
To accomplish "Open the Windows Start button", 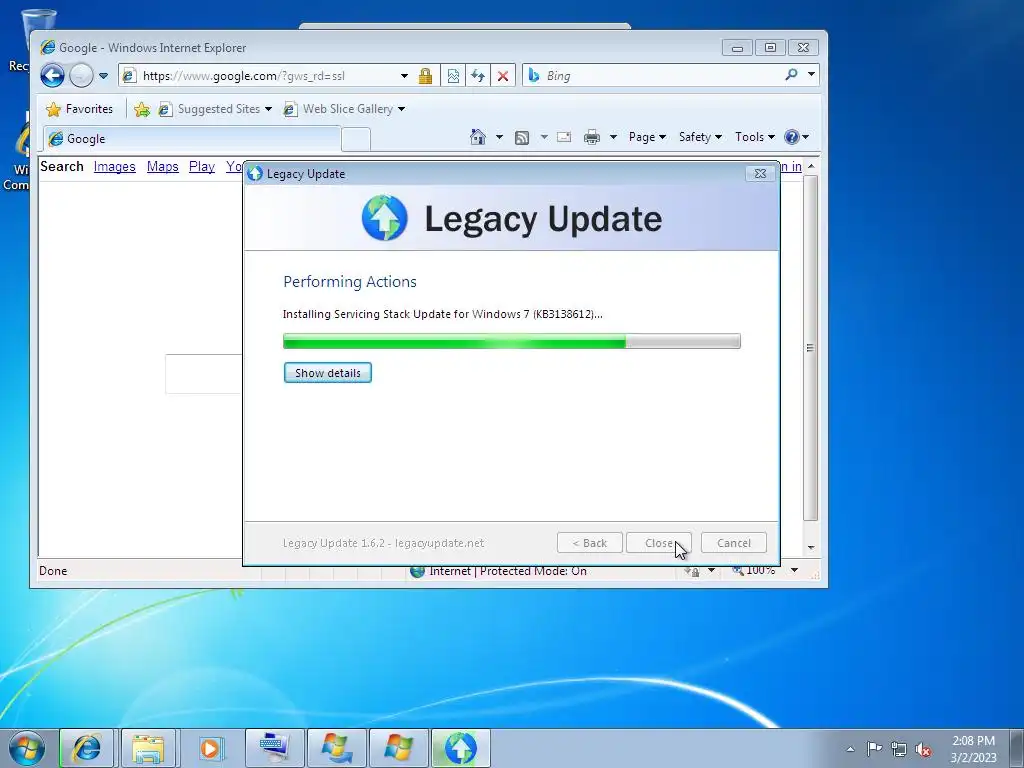I will [27, 748].
